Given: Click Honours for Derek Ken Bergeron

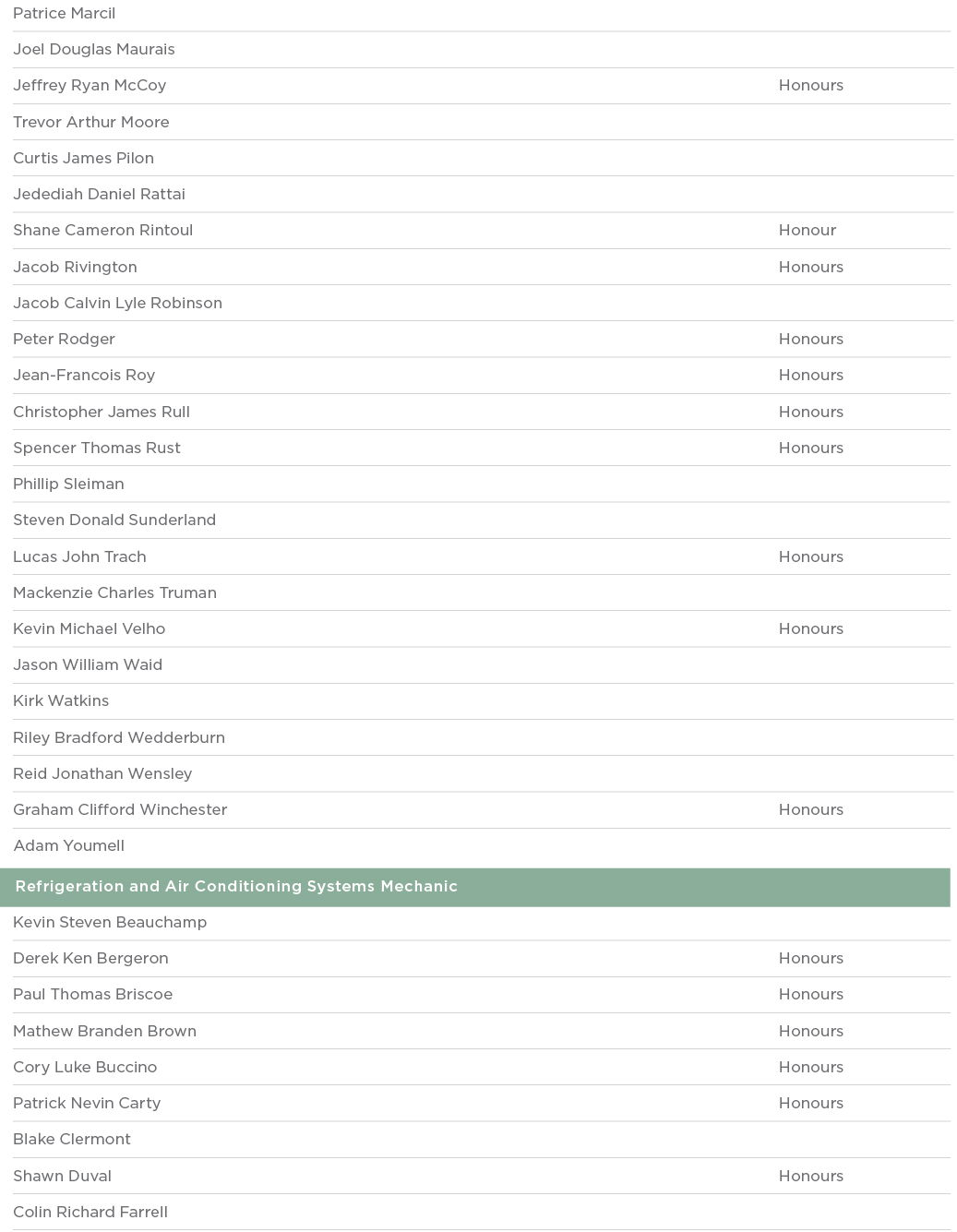Looking at the screenshot, I should coord(810,959).
